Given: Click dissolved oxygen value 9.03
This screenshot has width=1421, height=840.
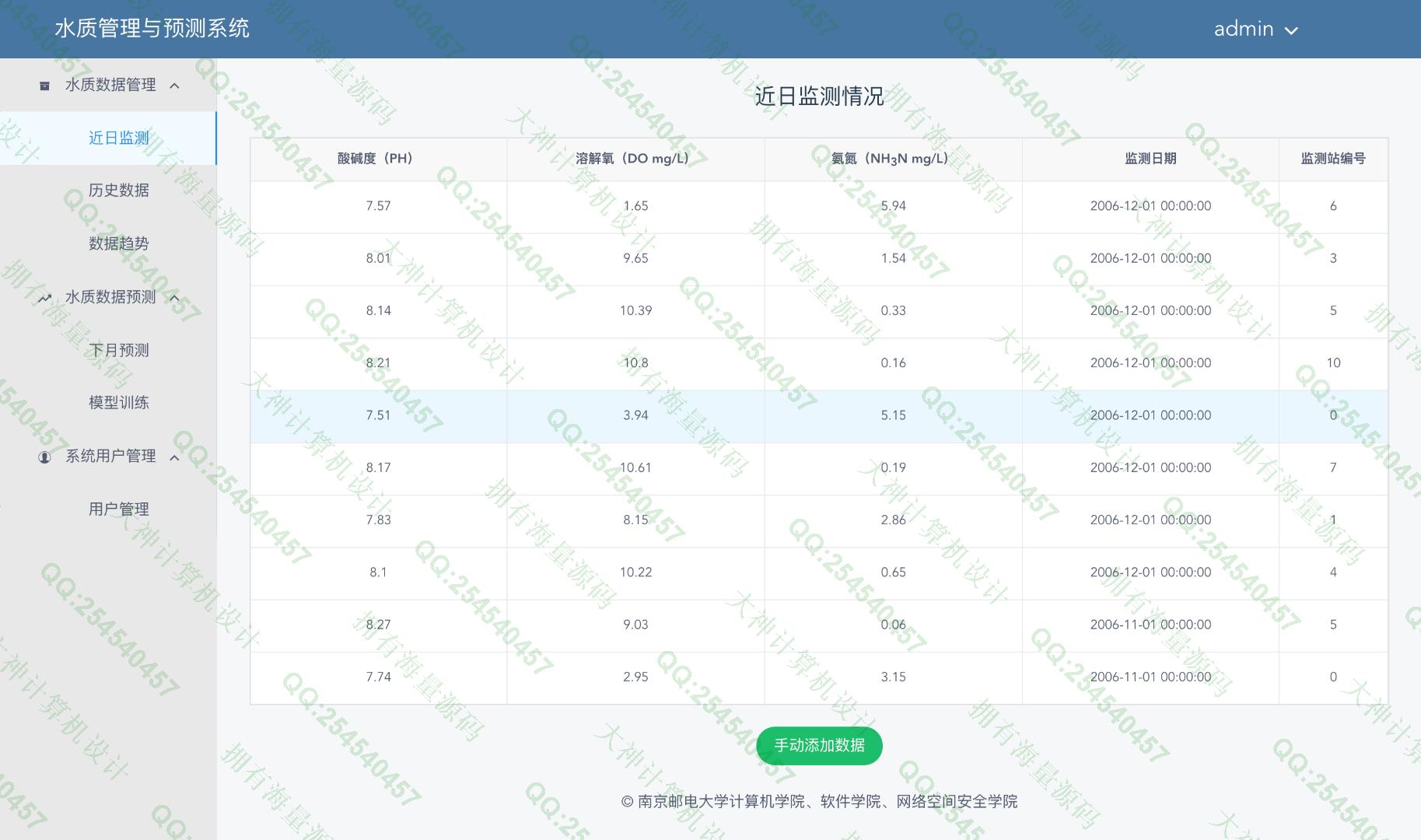Looking at the screenshot, I should point(635,625).
